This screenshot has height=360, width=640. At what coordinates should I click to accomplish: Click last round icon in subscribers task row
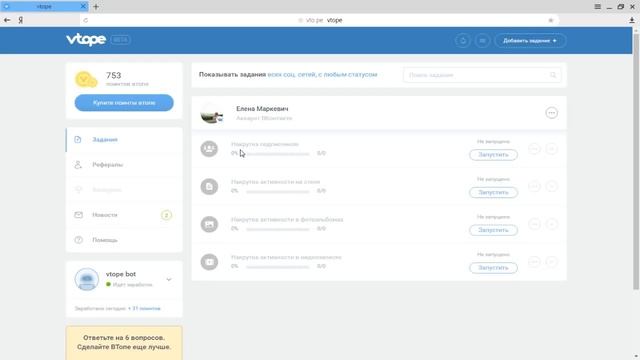click(551, 149)
